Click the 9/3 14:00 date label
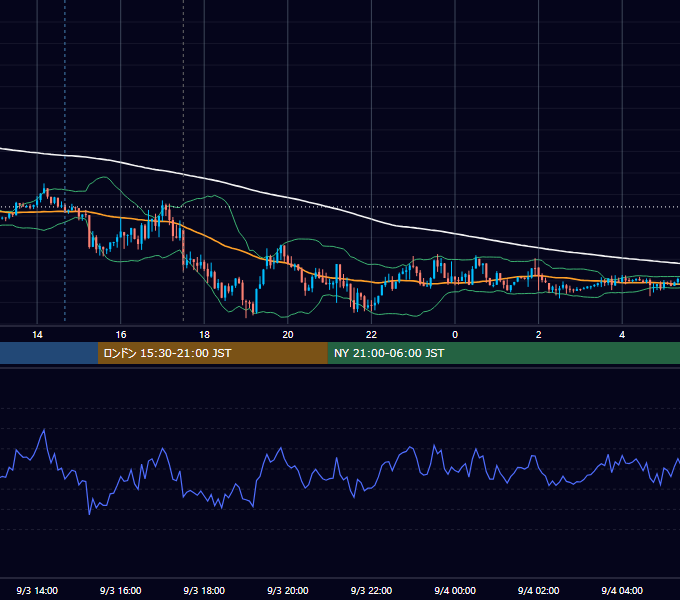Image resolution: width=680 pixels, height=600 pixels. point(37,590)
